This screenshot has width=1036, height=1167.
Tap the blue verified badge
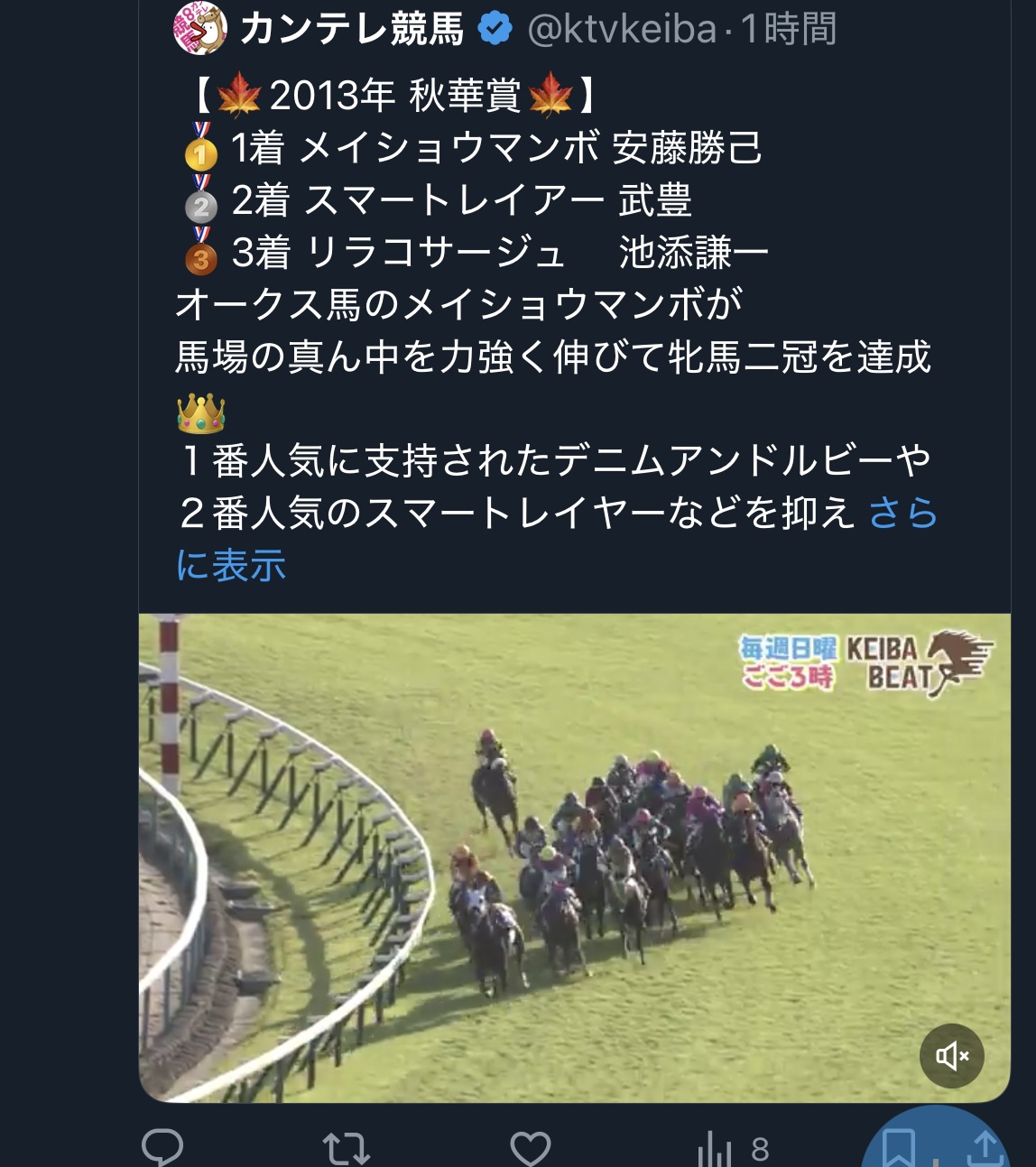pos(495,30)
